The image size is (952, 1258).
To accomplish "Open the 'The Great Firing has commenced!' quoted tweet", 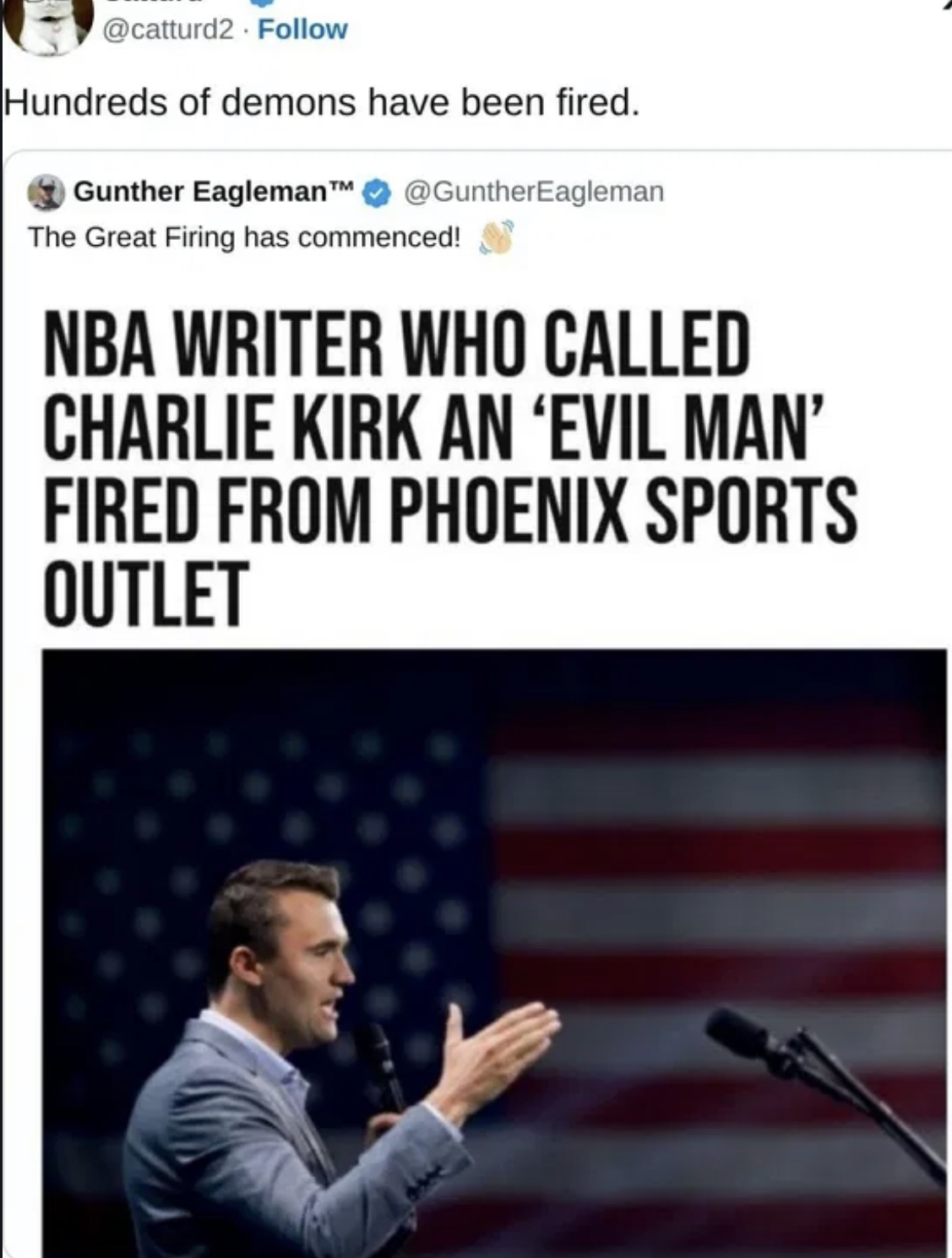I will [x=243, y=238].
